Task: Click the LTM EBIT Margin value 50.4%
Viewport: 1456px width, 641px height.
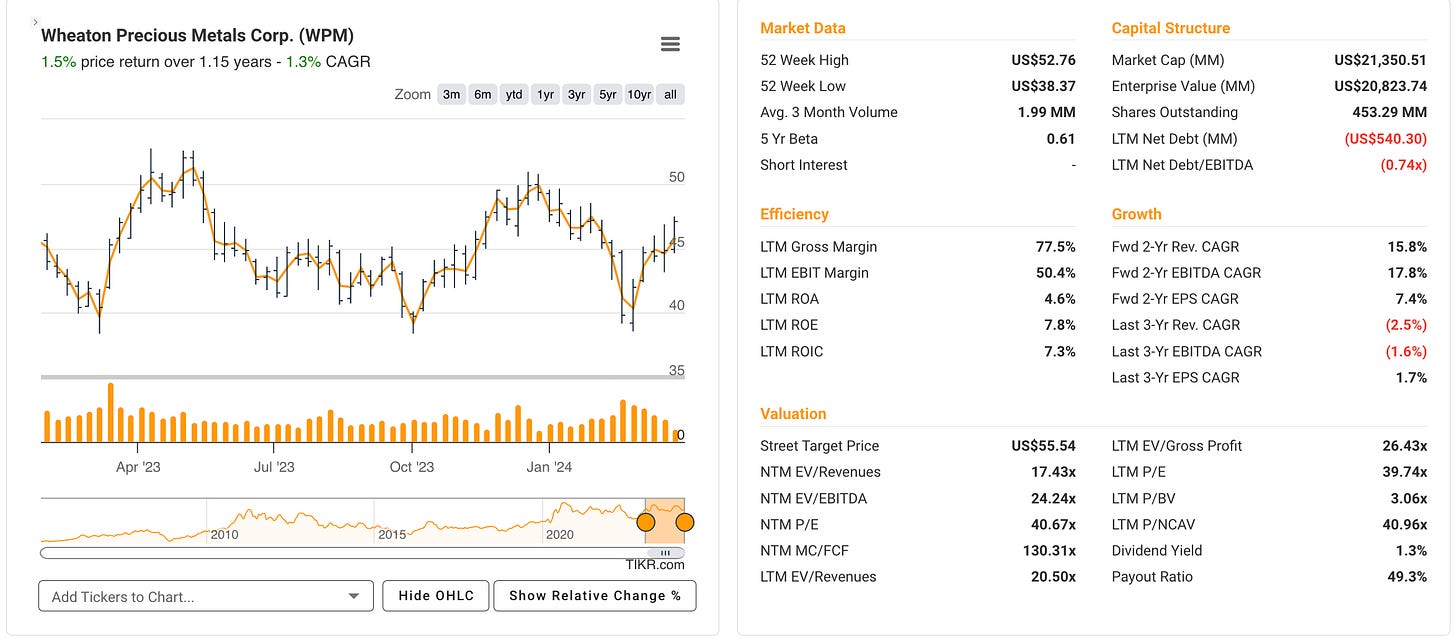Action: click(x=1056, y=273)
